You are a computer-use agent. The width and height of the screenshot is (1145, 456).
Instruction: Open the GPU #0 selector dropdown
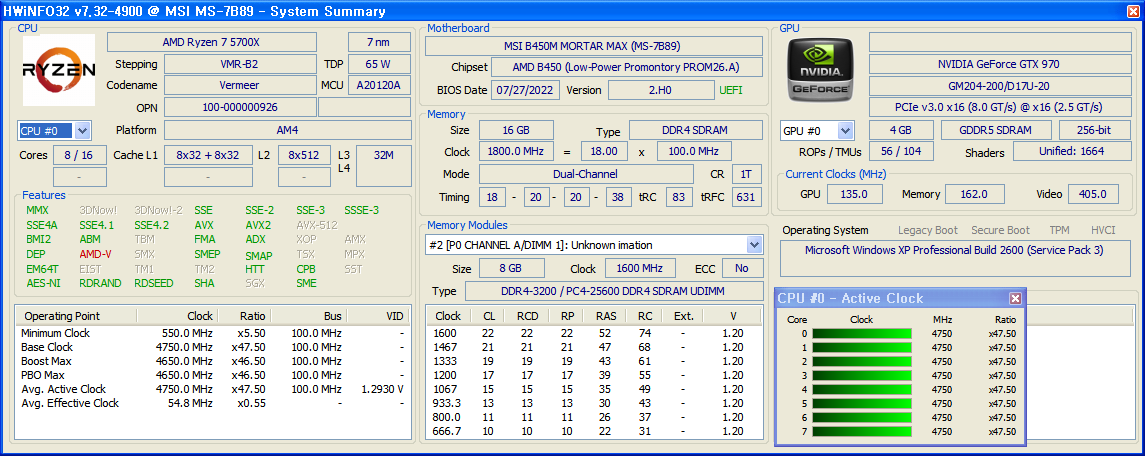click(845, 131)
